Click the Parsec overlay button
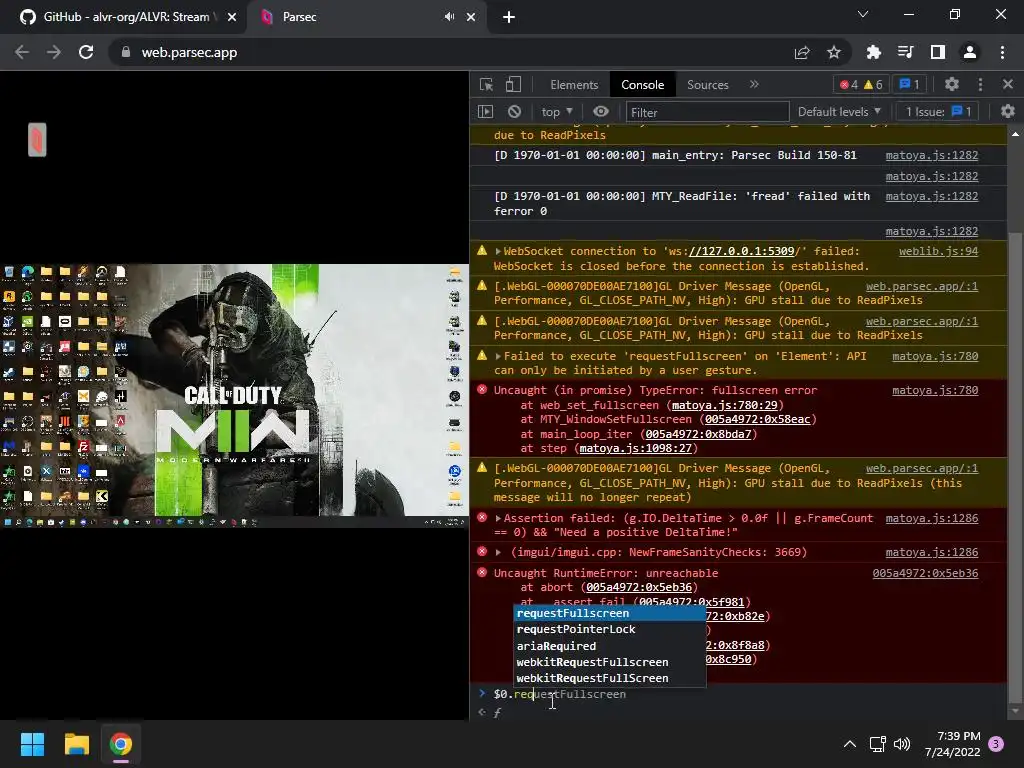Screen dimensions: 1024x768 click(x=37, y=140)
